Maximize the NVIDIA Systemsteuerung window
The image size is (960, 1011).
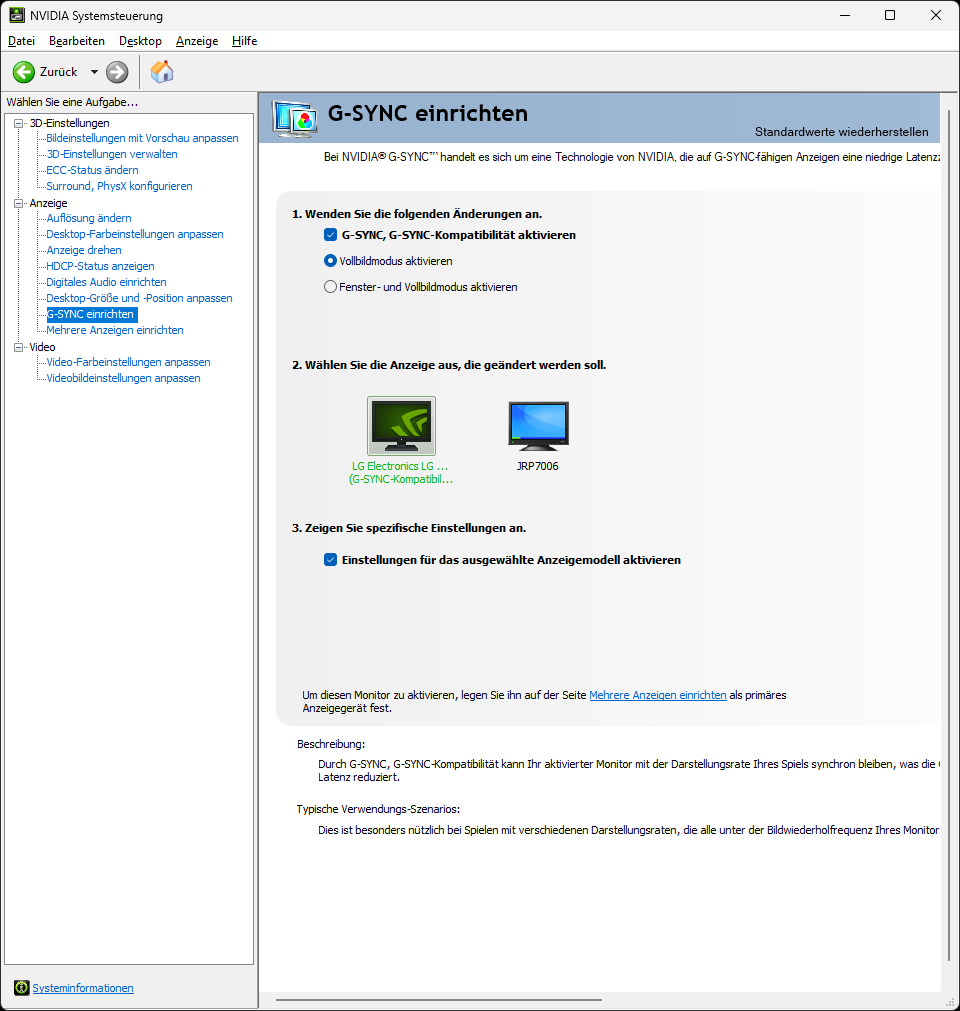[x=890, y=15]
